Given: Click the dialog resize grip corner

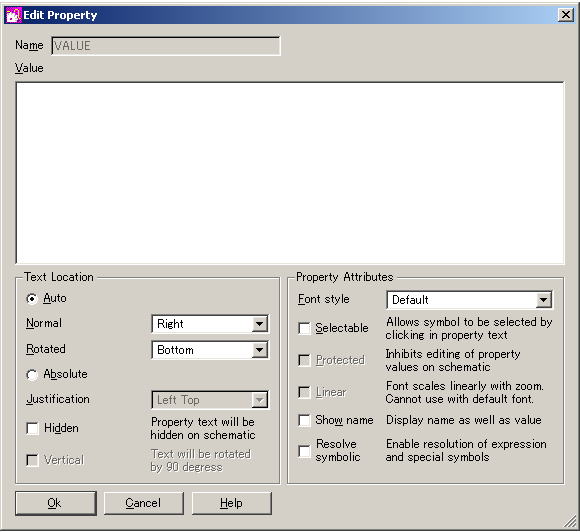Looking at the screenshot, I should [570, 522].
